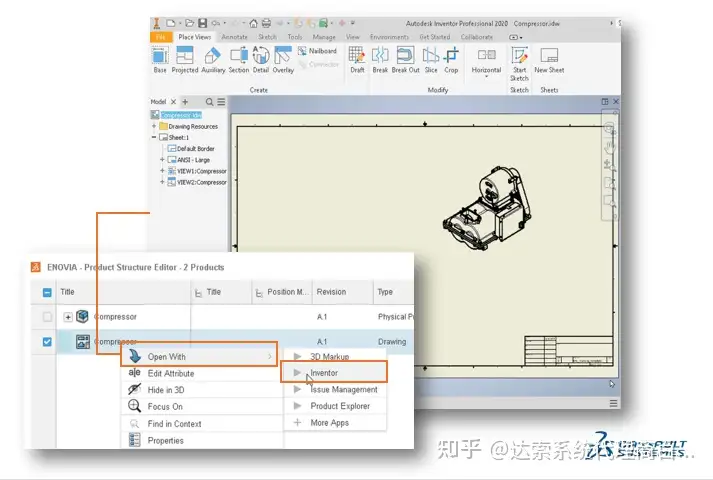Open the File tab
This screenshot has width=713, height=480.
[x=161, y=37]
